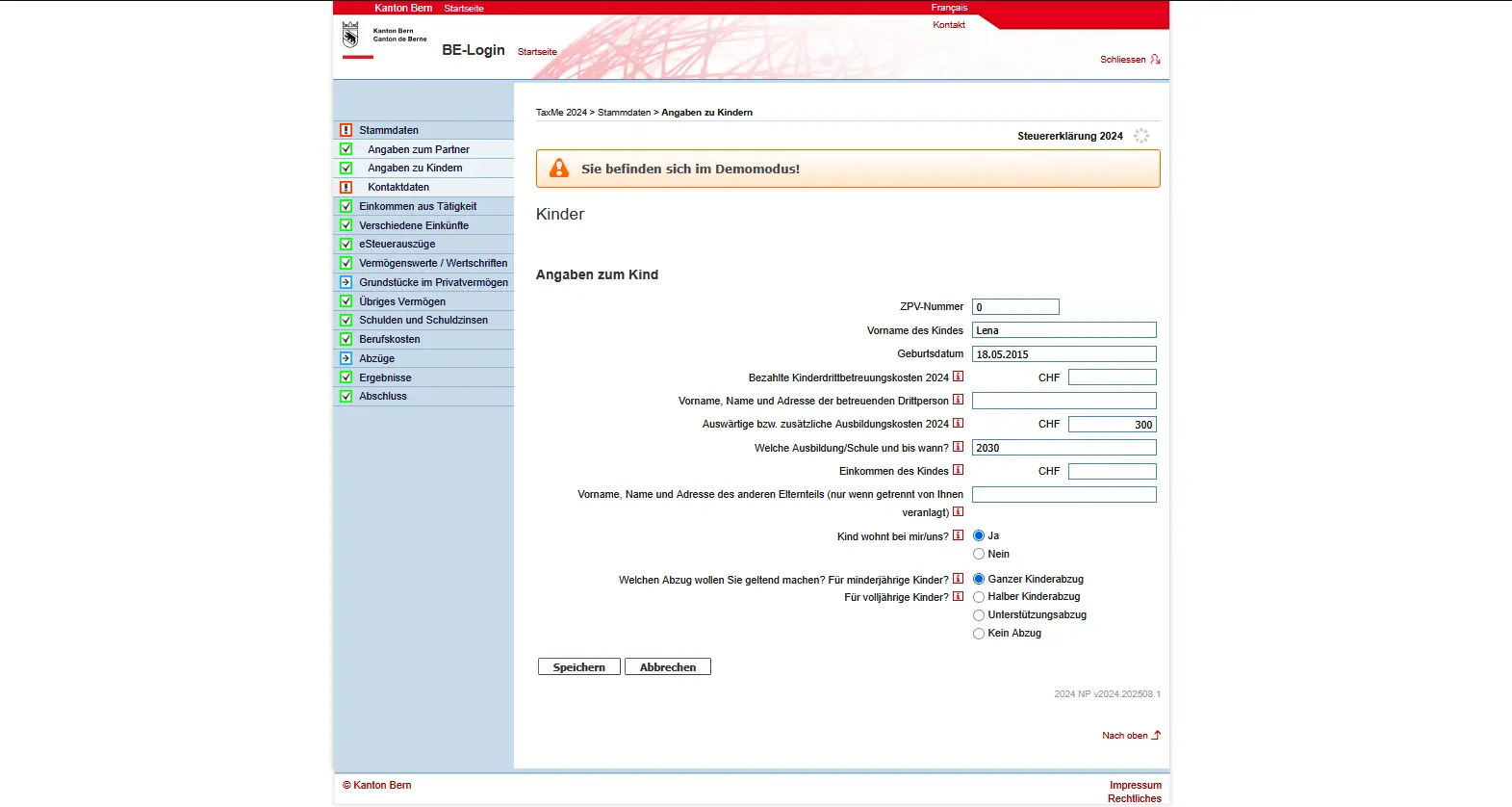Viewport: 1512px width, 807px height.
Task: Open Vermögenswerte / Wertschriften section
Action: [433, 263]
